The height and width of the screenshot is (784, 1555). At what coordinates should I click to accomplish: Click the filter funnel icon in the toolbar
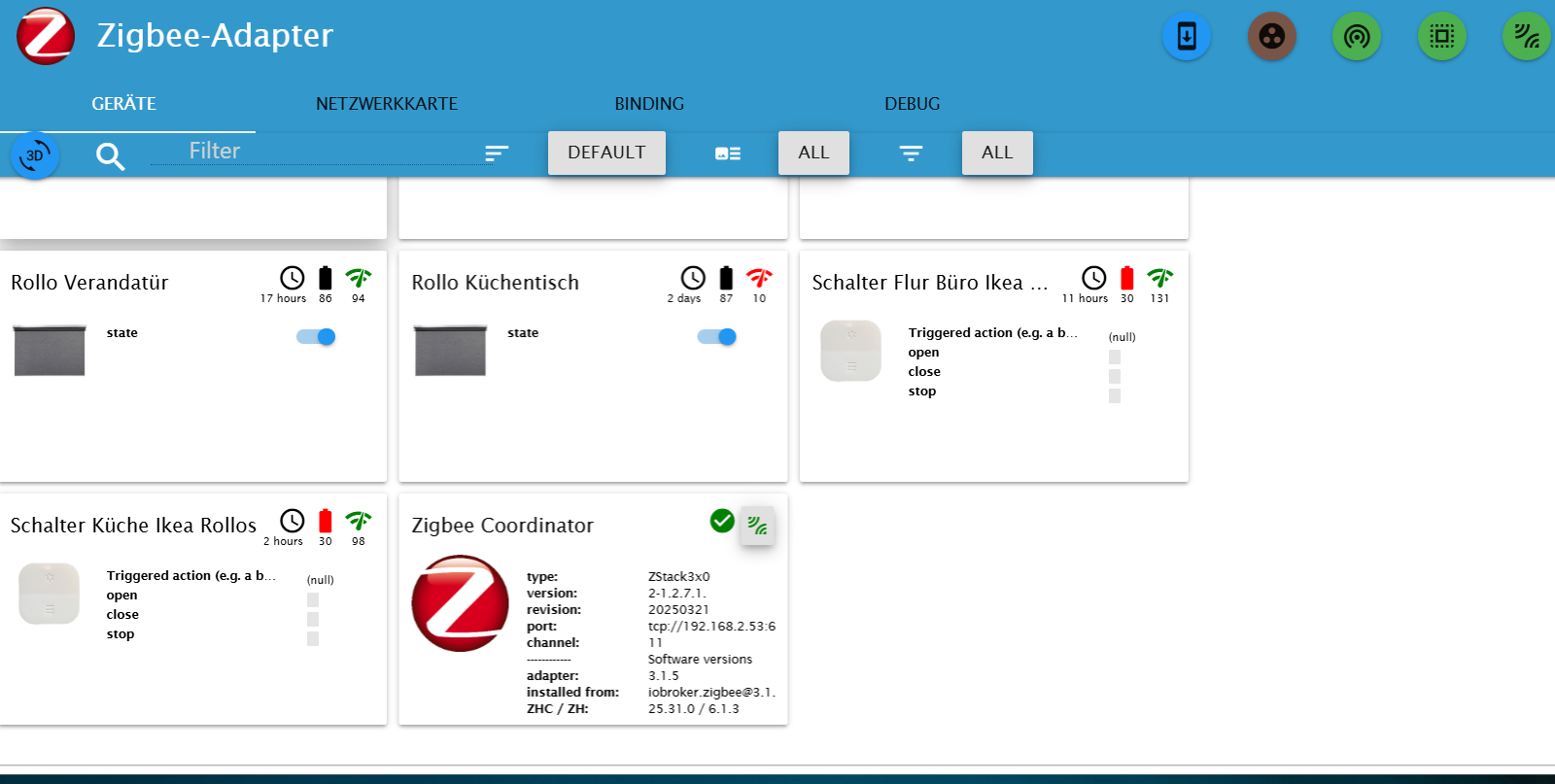point(911,153)
